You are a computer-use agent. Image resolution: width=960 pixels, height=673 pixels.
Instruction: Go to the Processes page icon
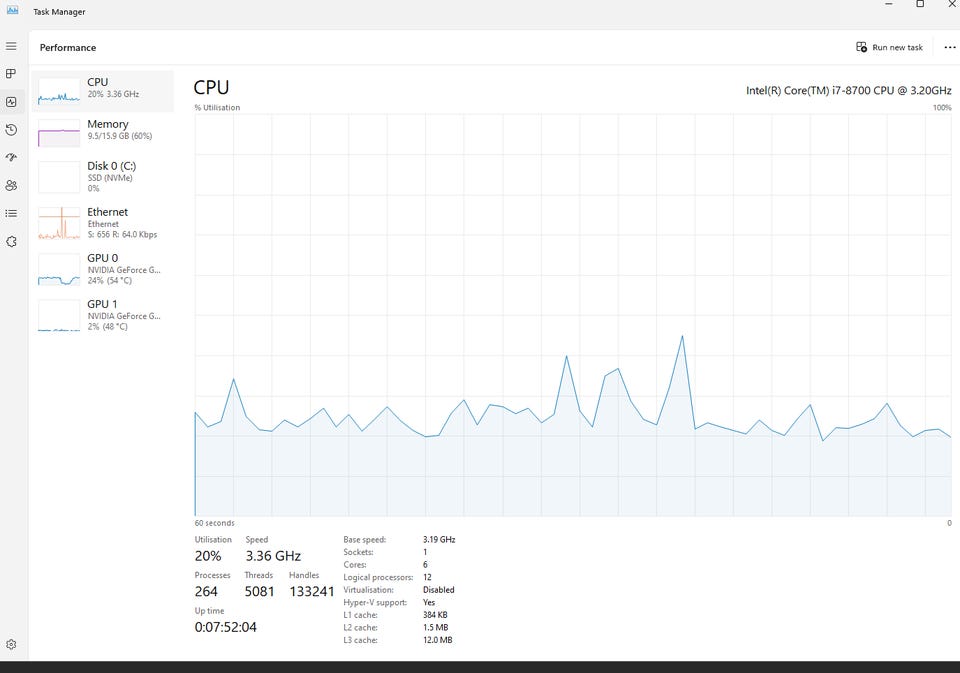pos(11,73)
